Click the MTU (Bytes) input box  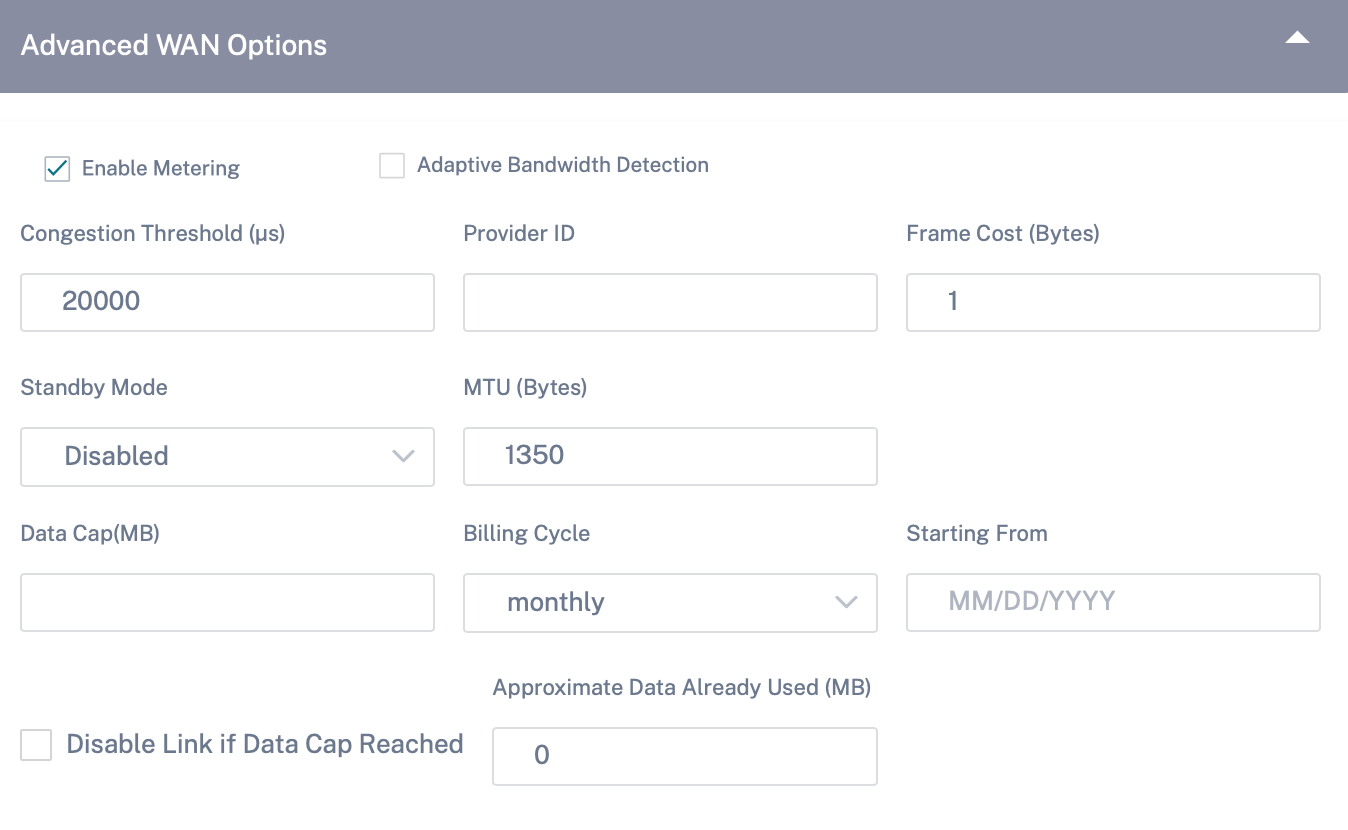point(670,456)
